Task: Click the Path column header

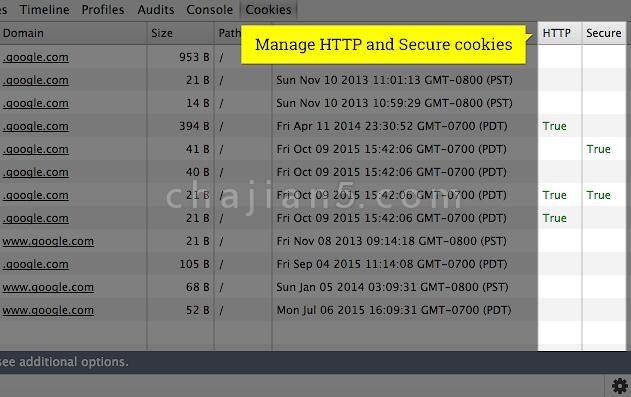Action: pos(229,33)
